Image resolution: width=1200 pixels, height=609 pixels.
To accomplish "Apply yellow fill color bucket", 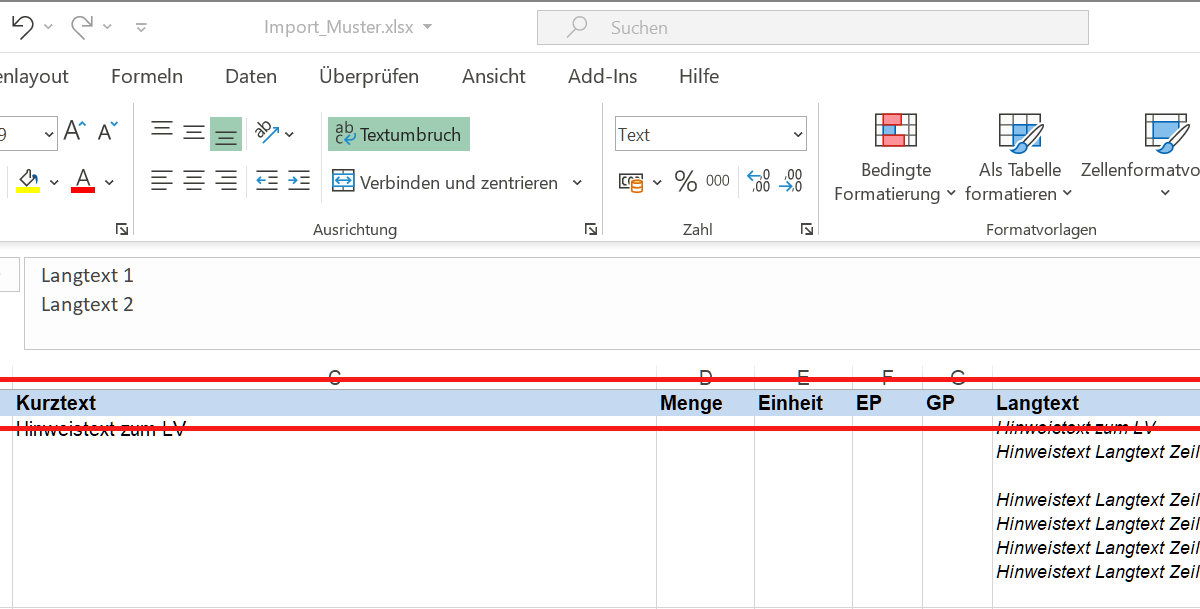I will (28, 181).
